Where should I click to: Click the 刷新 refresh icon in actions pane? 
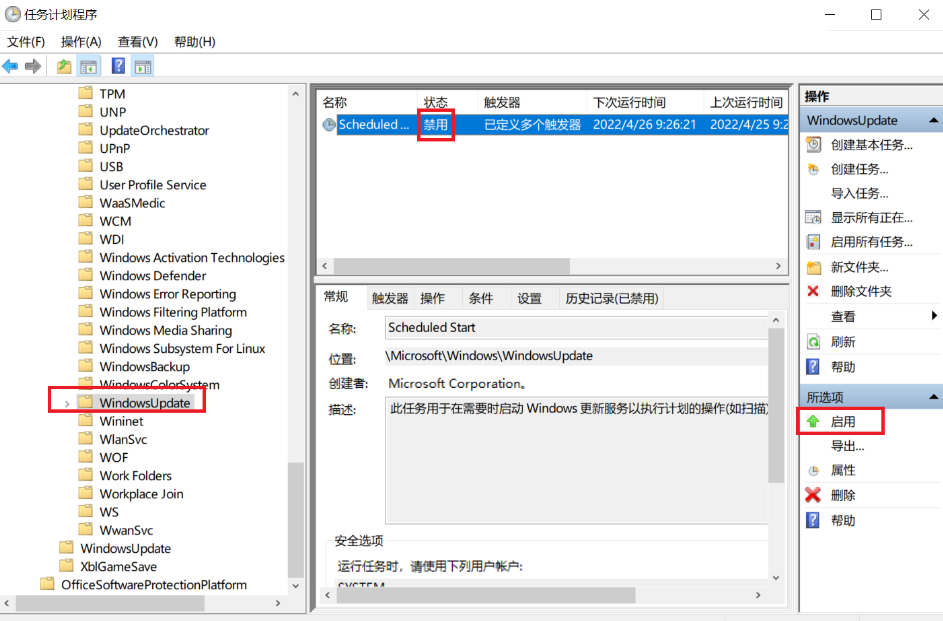pos(814,342)
